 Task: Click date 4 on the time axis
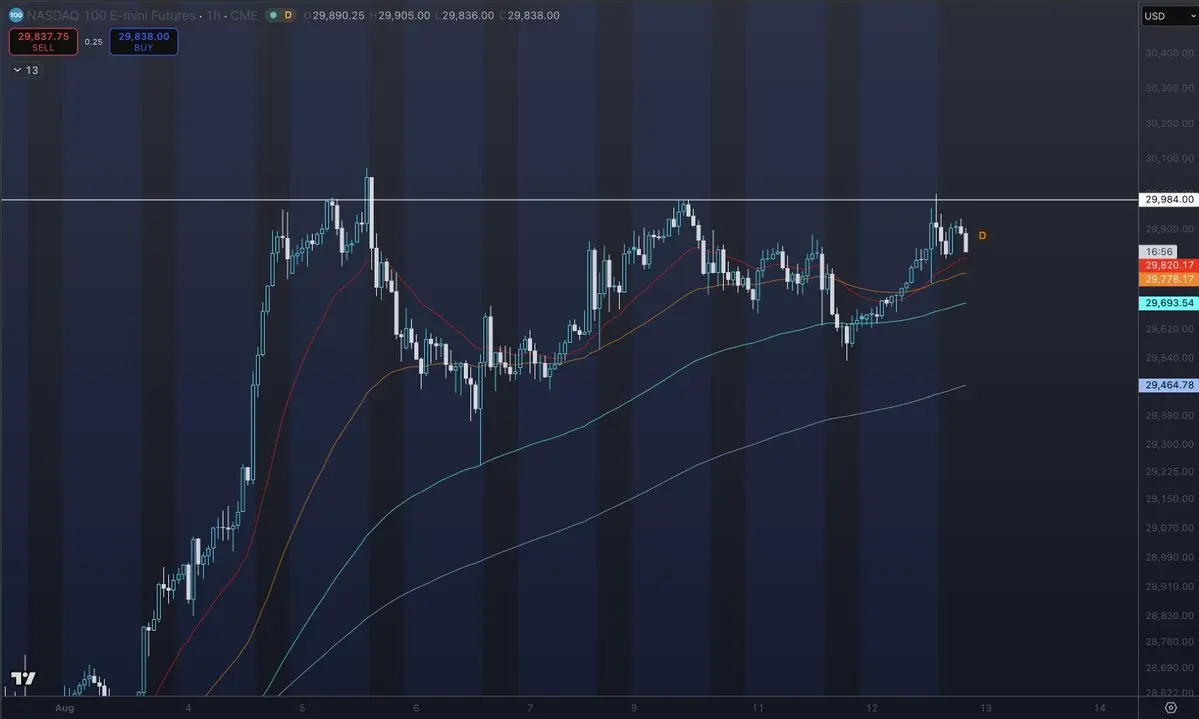188,708
